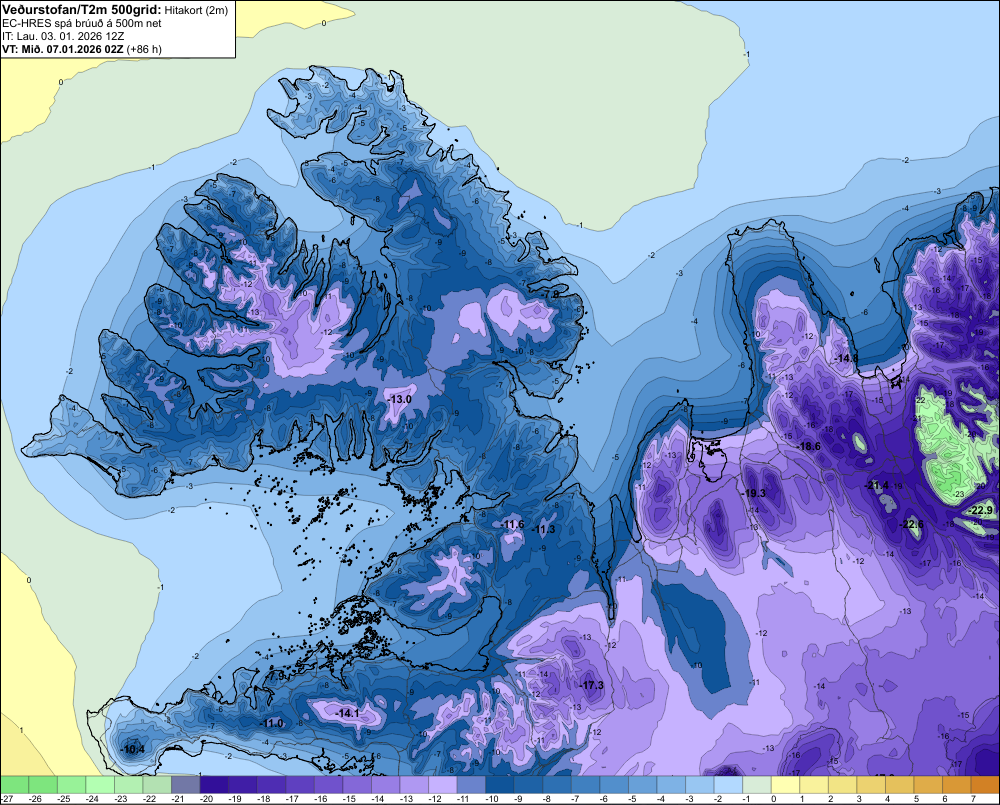Select the -20 dark purple legend swatch
The image size is (1000, 805).
pyautogui.click(x=214, y=785)
